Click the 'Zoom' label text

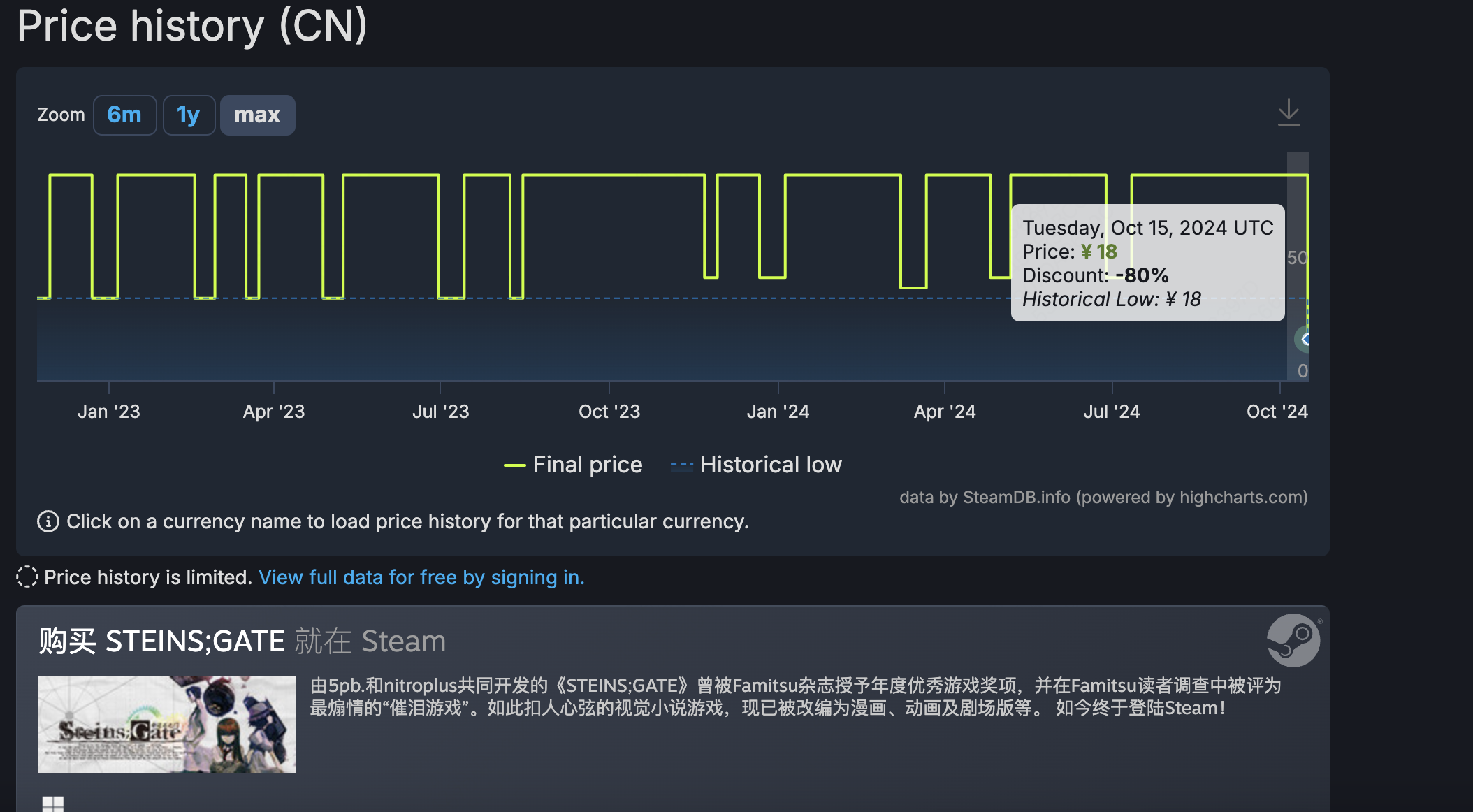61,115
